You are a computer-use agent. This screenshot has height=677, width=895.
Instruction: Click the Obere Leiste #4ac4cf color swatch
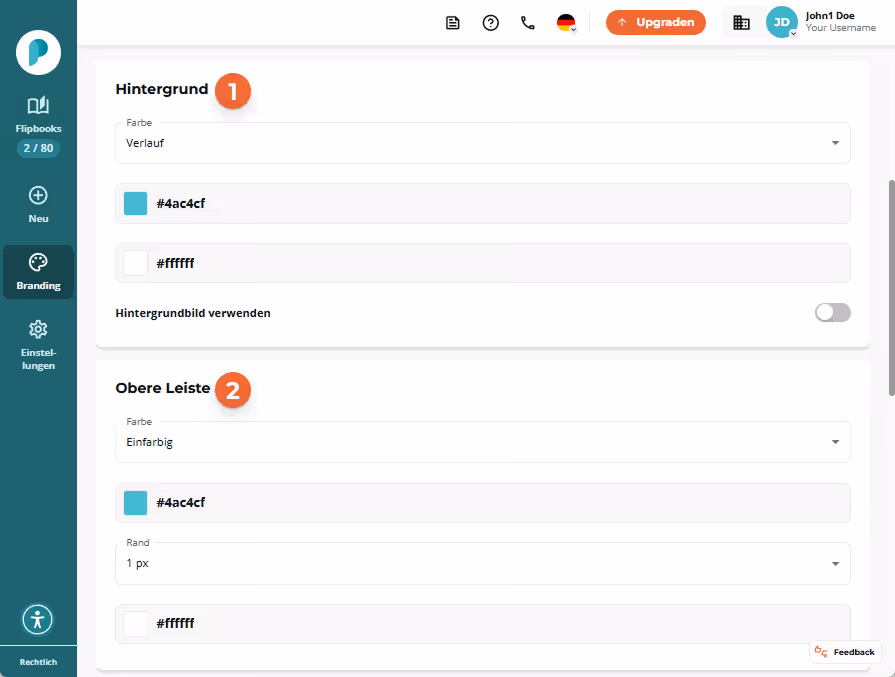(135, 503)
